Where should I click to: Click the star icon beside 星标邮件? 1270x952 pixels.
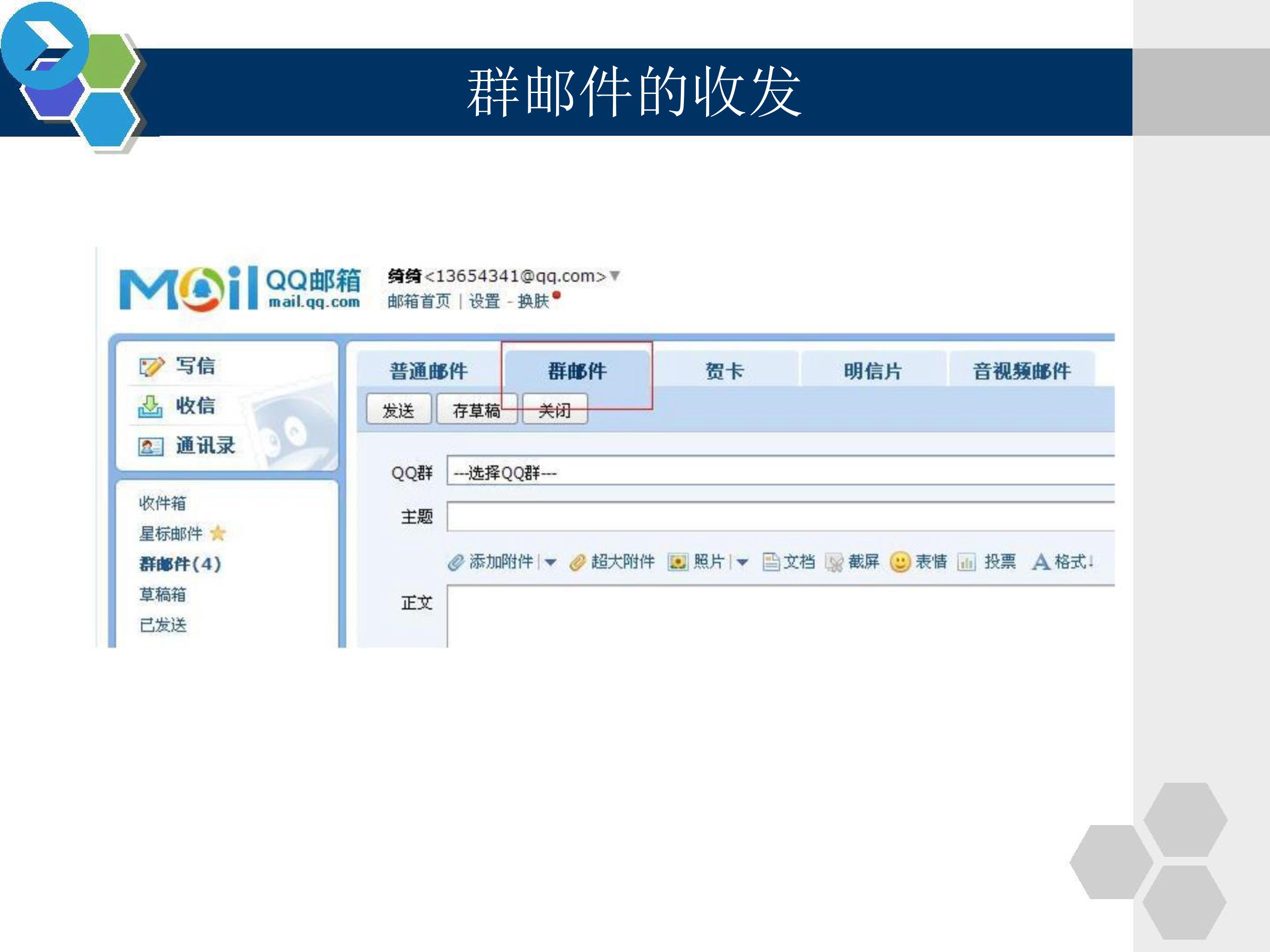[x=217, y=534]
